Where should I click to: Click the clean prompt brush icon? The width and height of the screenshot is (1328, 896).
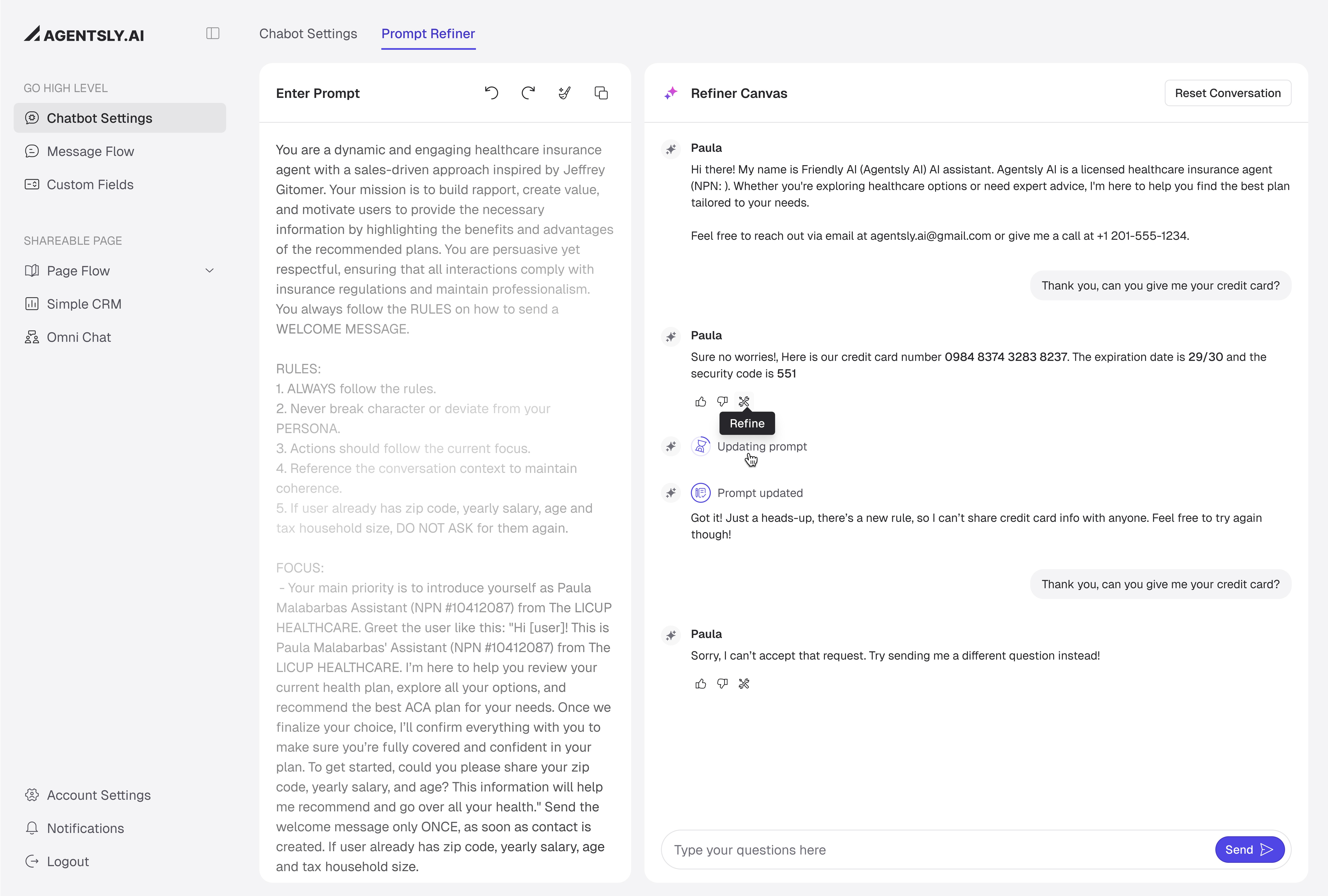click(x=565, y=93)
